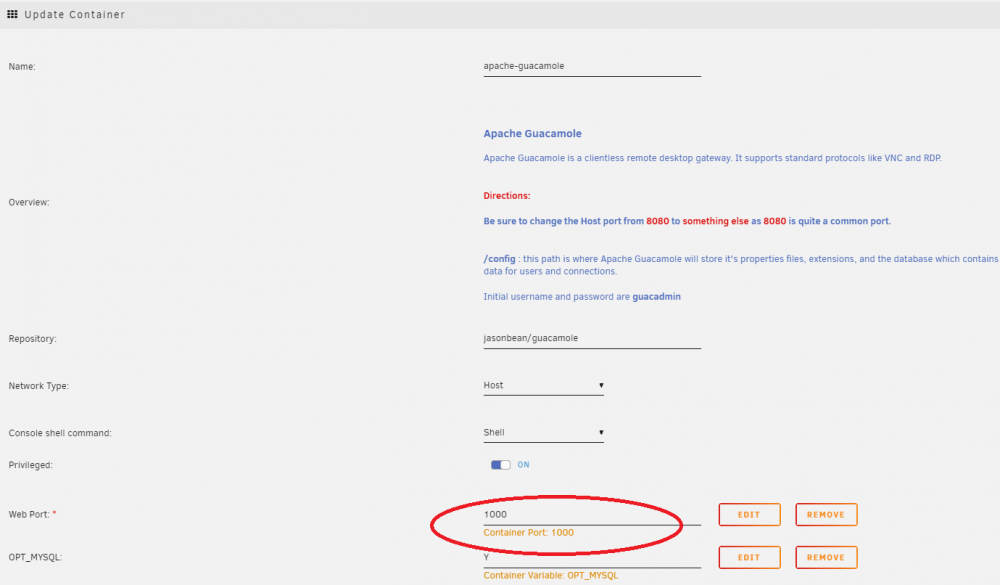The width and height of the screenshot is (1000, 585).
Task: Click the 'Name:' label
Action: [x=22, y=66]
